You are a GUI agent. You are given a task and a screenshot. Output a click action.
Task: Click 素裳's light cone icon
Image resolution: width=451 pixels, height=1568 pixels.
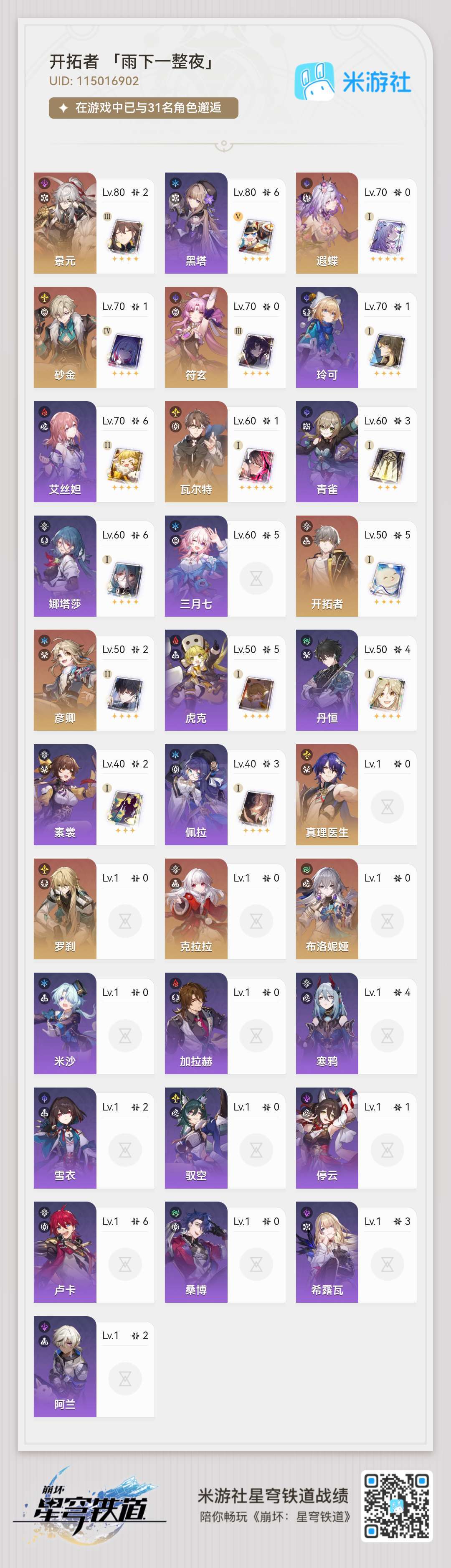(x=125, y=807)
